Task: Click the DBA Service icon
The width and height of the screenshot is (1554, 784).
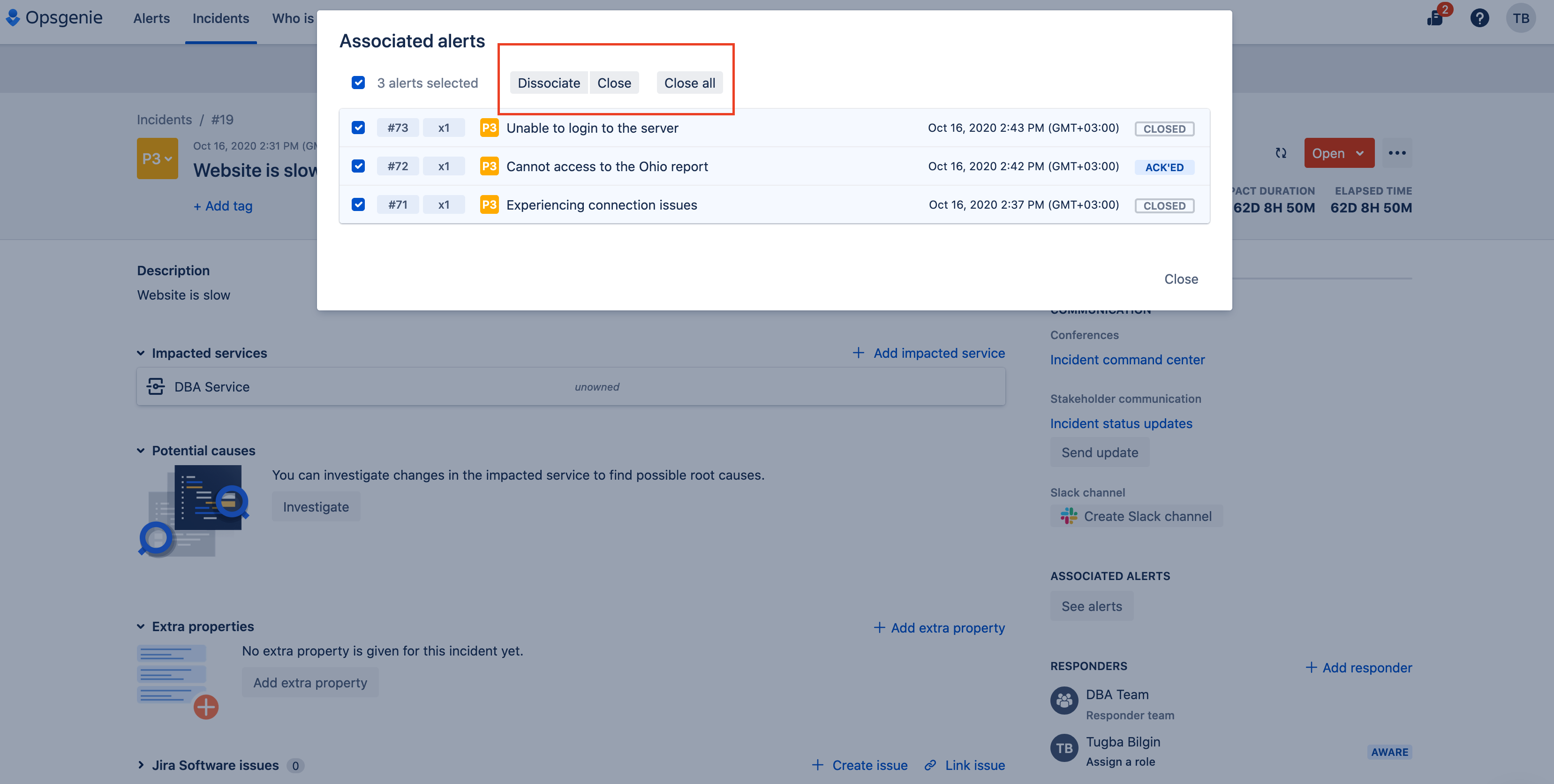Action: tap(156, 386)
